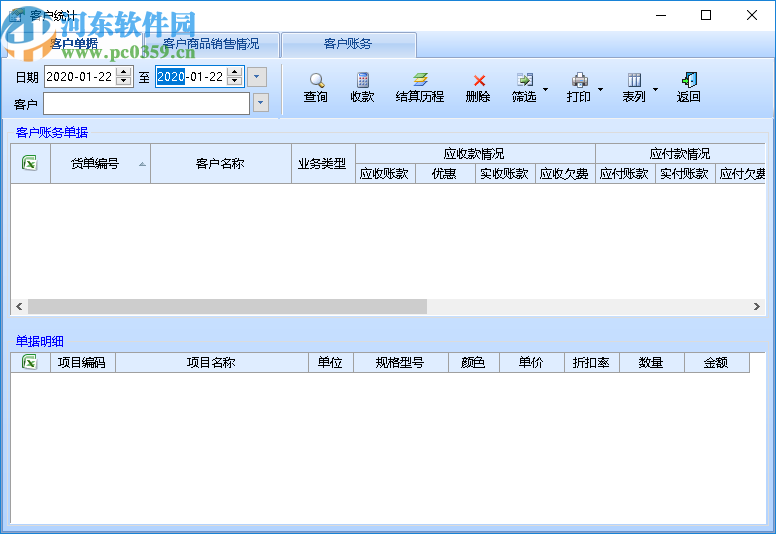Screen dimensions: 776x534
Task: Click the 打印 printer icon
Action: tap(580, 80)
